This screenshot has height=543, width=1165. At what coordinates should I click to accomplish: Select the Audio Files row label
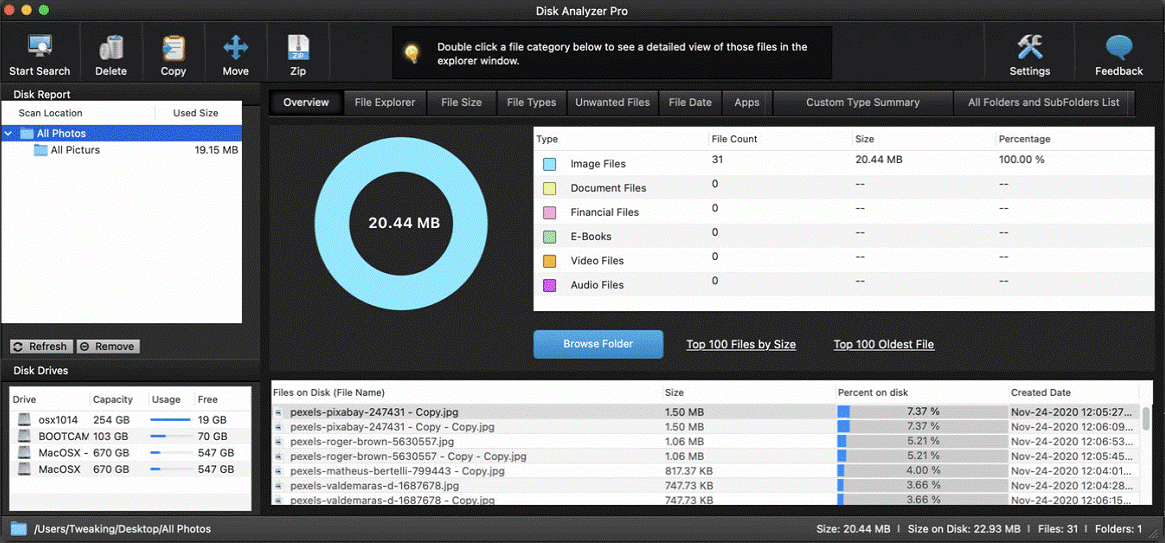tap(597, 285)
